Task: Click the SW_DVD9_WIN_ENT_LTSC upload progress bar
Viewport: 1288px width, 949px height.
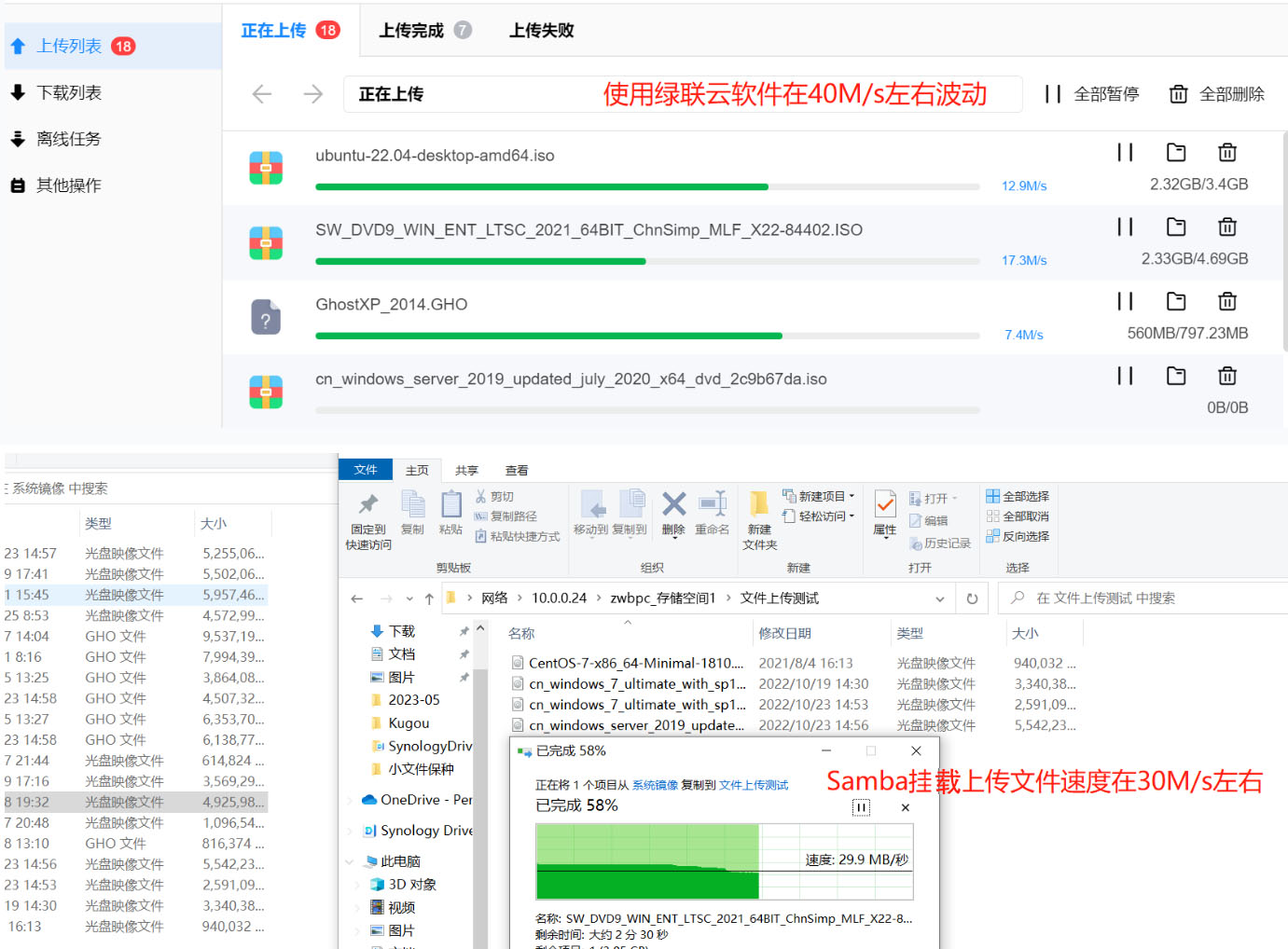Action: point(647,261)
